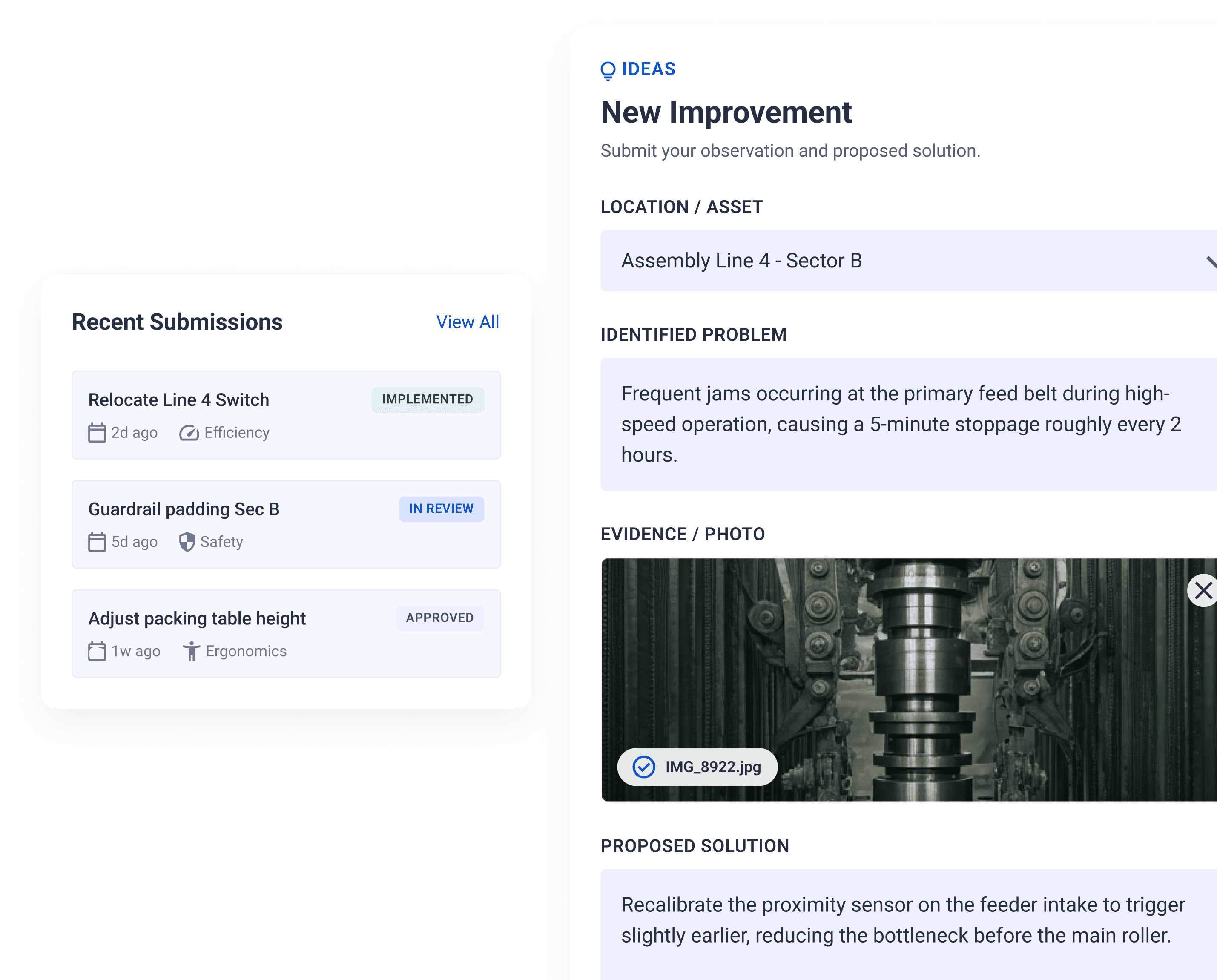Click the checkmark icon beside IMG_8922.jpg

click(643, 767)
